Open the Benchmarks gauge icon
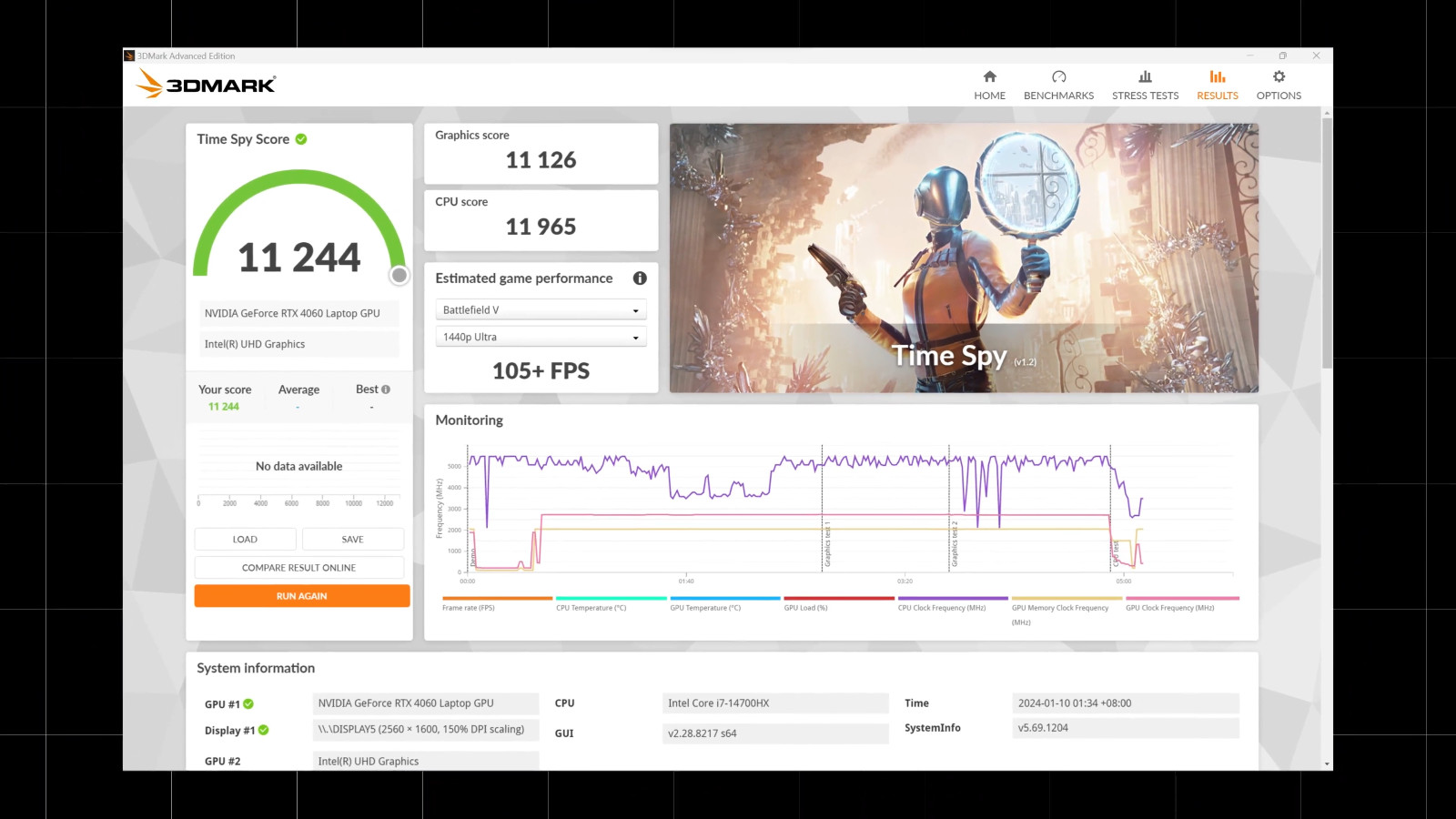Image resolution: width=1456 pixels, height=819 pixels. (x=1058, y=76)
